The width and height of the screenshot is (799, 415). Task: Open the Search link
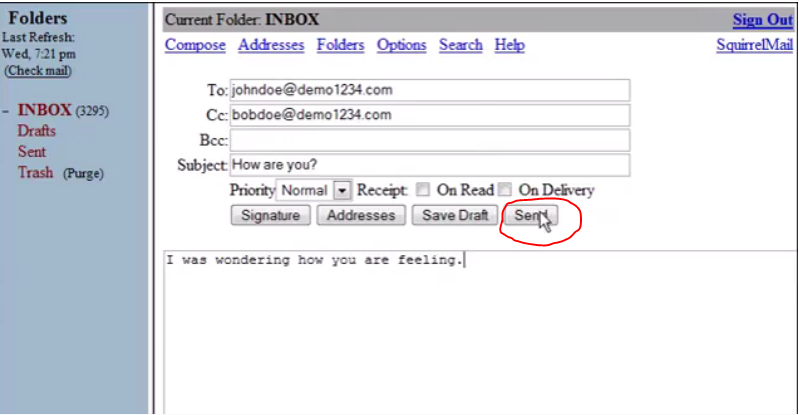[461, 45]
